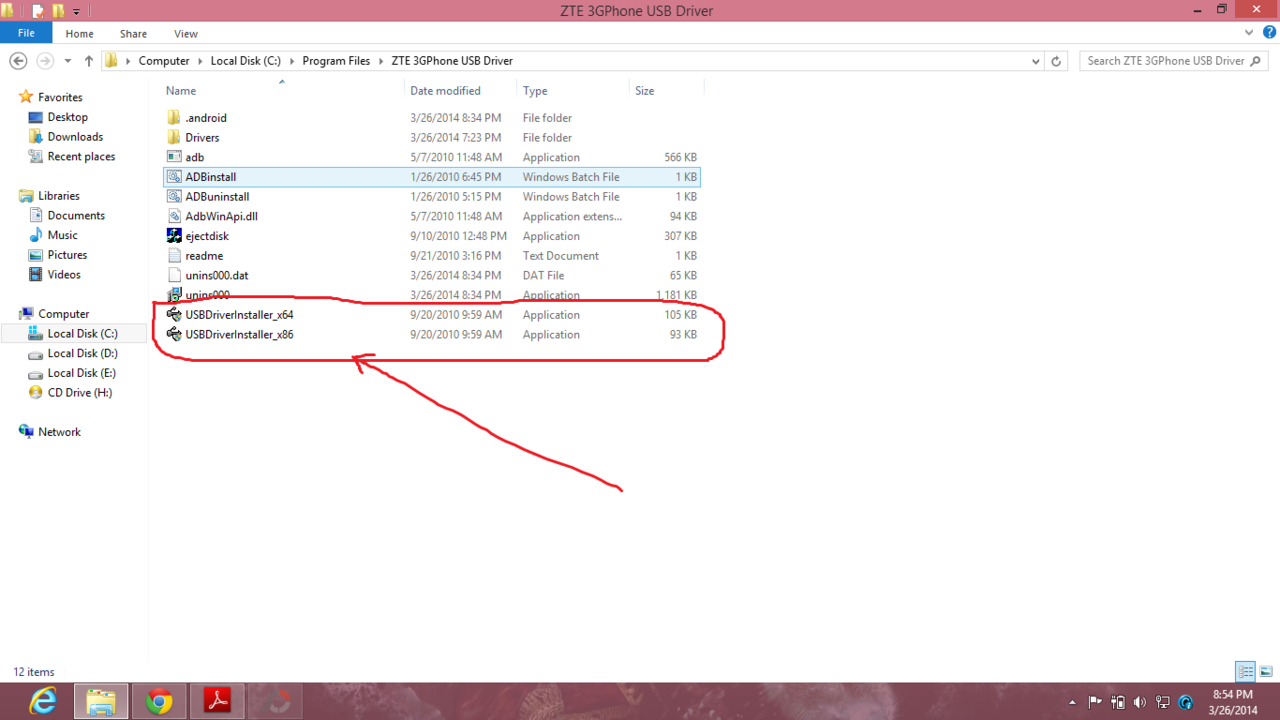Open Google Chrome from the taskbar
Image resolution: width=1280 pixels, height=720 pixels.
[x=159, y=702]
